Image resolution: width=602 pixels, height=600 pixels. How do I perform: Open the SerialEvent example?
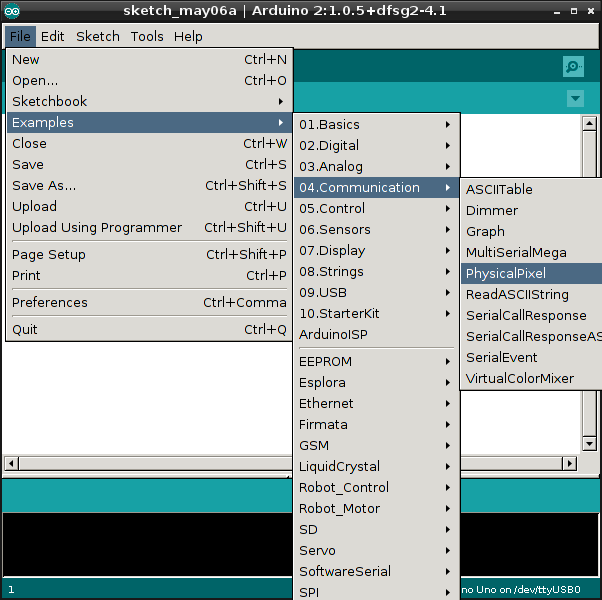[531, 357]
